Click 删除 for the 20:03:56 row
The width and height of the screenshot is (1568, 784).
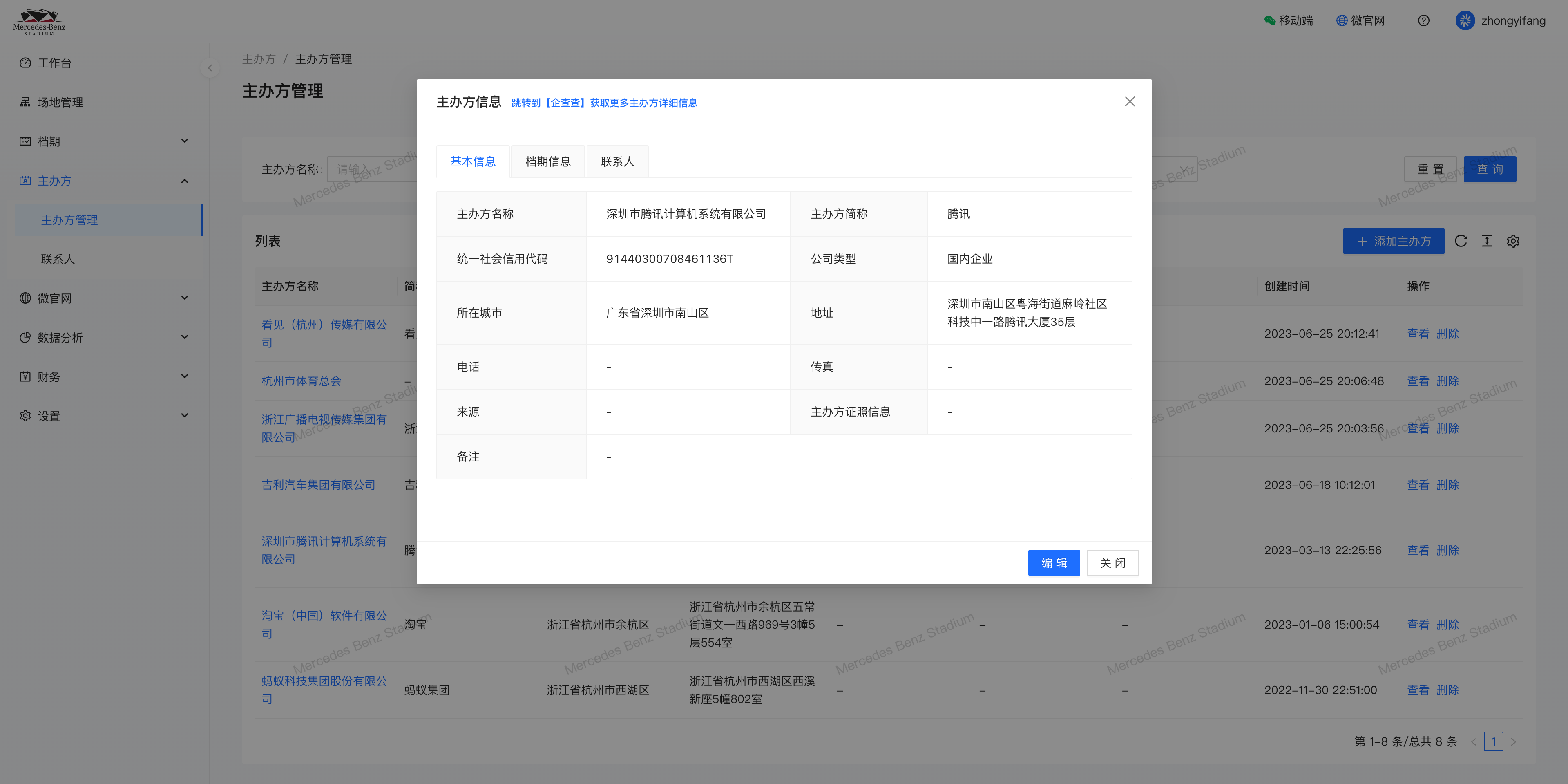pyautogui.click(x=1447, y=428)
